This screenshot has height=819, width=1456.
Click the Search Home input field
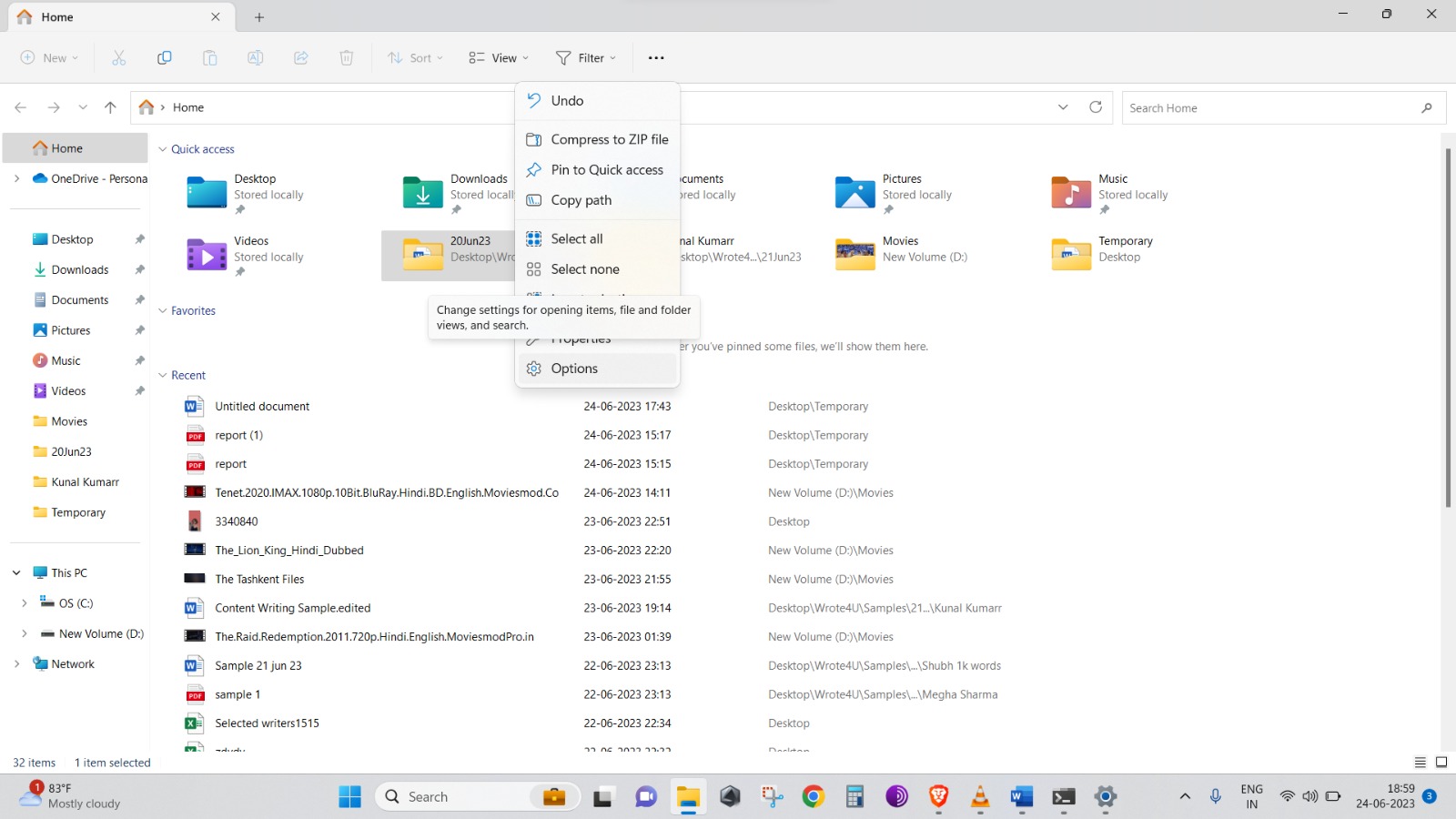tap(1269, 108)
